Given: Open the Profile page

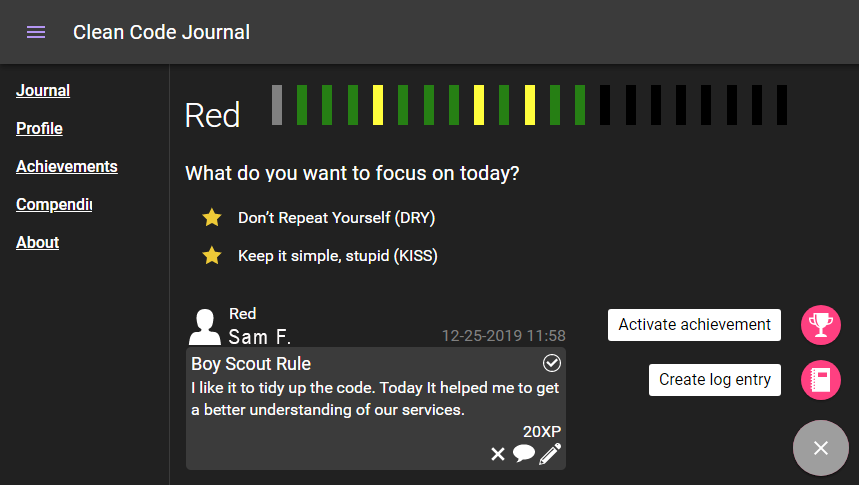Looking at the screenshot, I should click(39, 128).
